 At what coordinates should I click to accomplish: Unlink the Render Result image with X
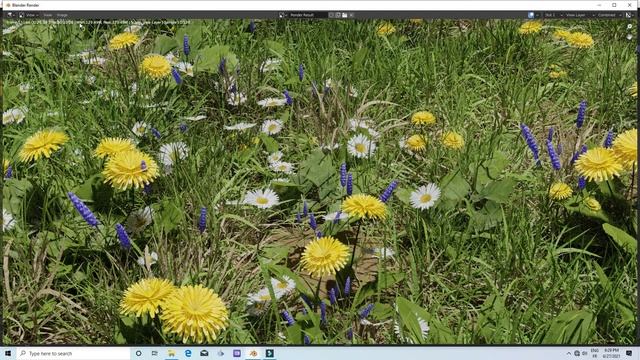coord(351,15)
